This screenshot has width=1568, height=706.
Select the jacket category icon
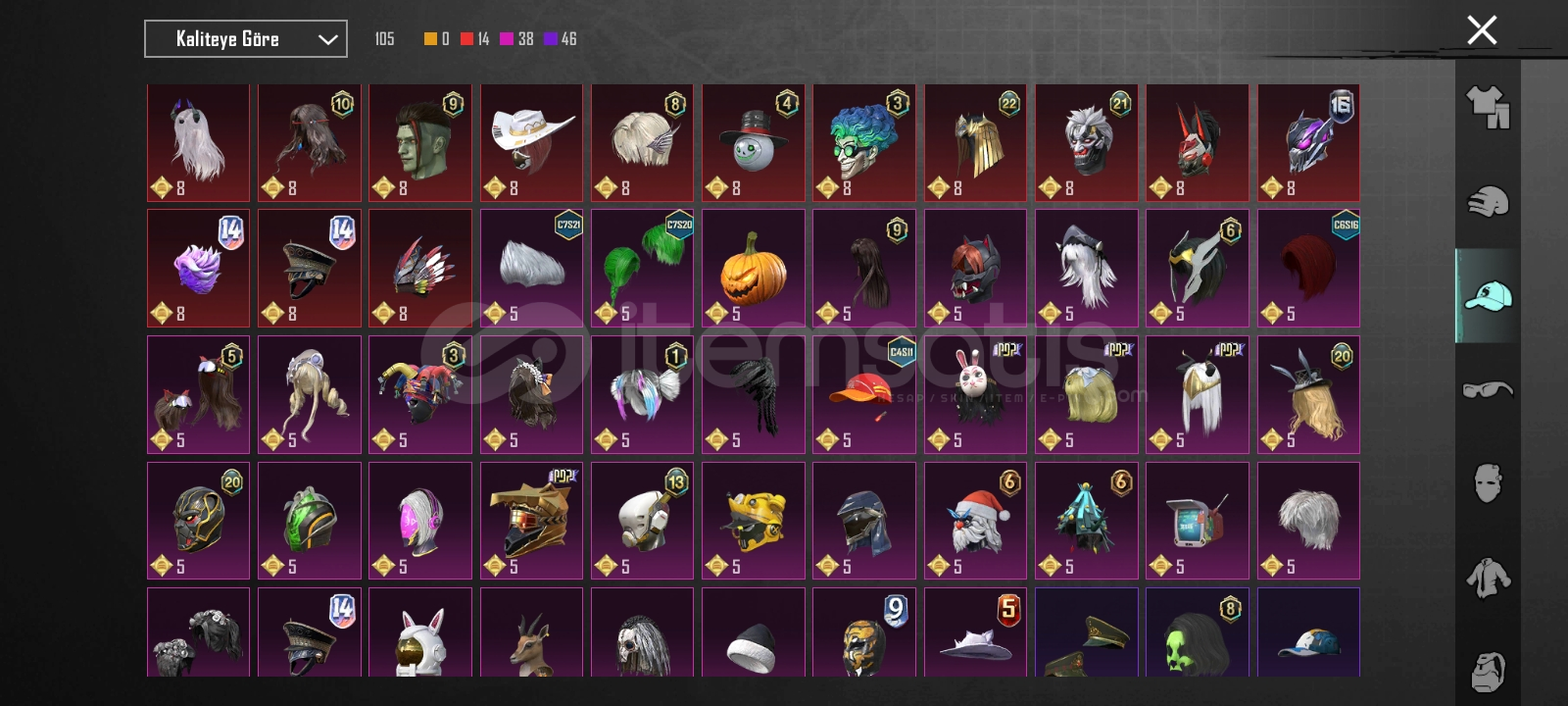coord(1488,578)
